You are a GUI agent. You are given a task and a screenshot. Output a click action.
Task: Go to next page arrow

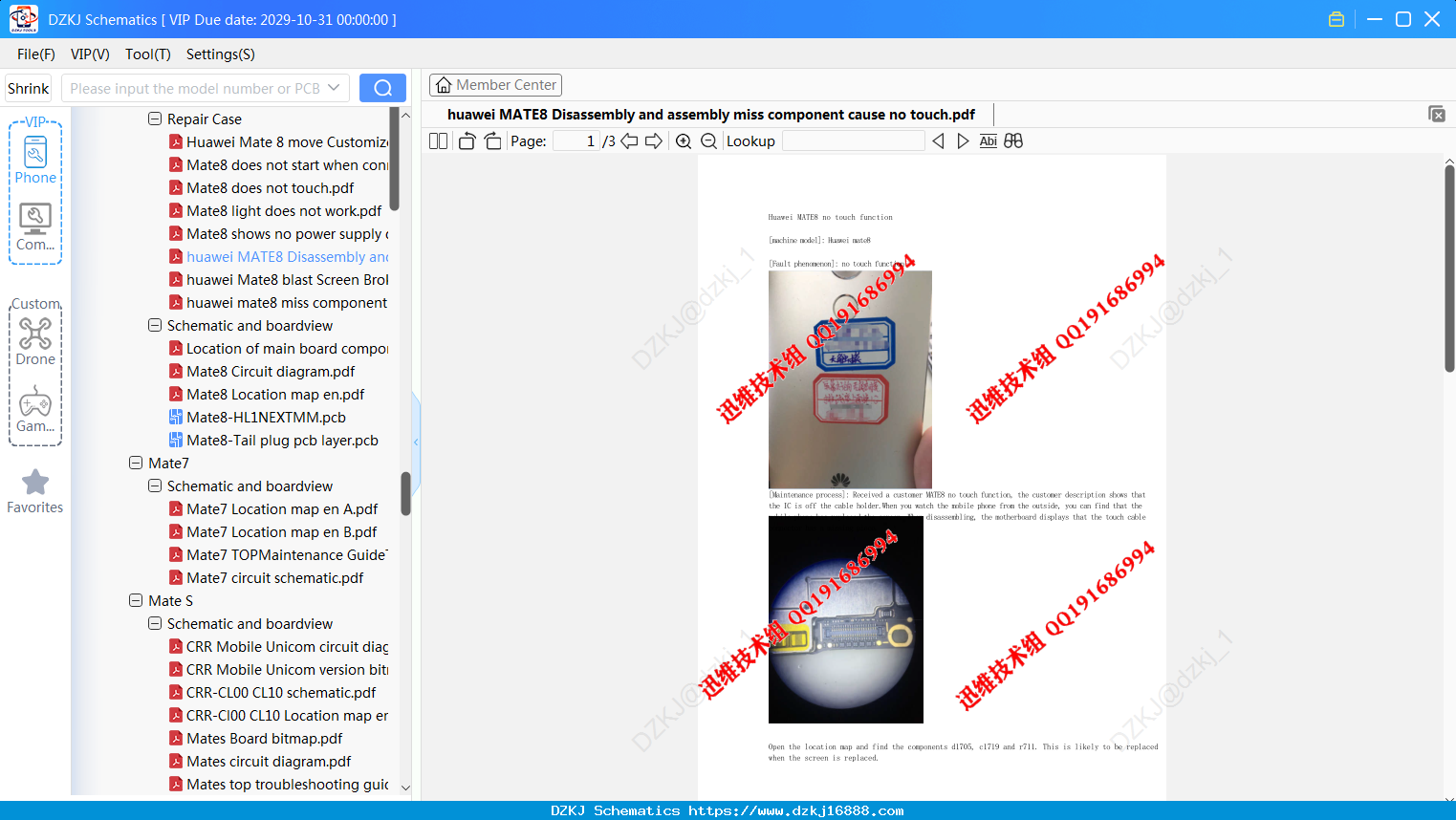[654, 141]
